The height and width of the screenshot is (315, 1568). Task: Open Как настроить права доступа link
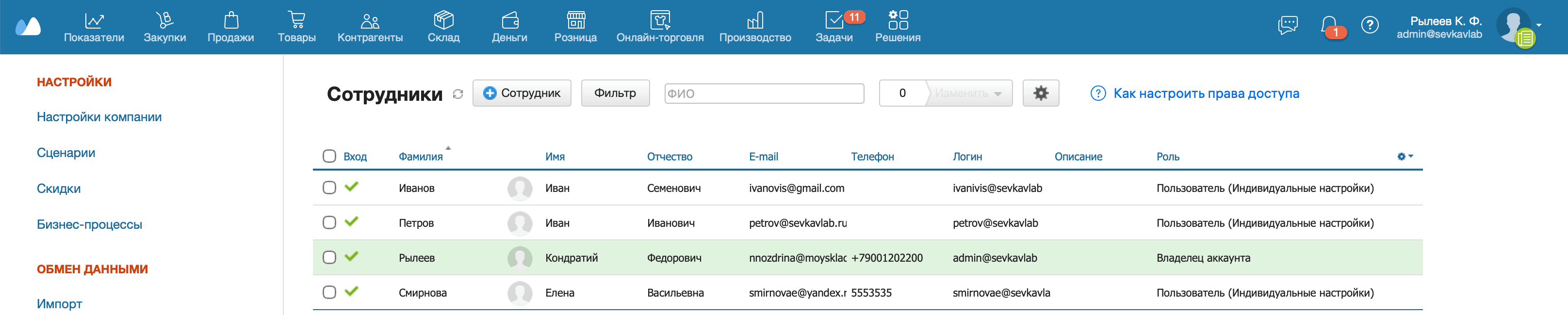click(x=1206, y=93)
